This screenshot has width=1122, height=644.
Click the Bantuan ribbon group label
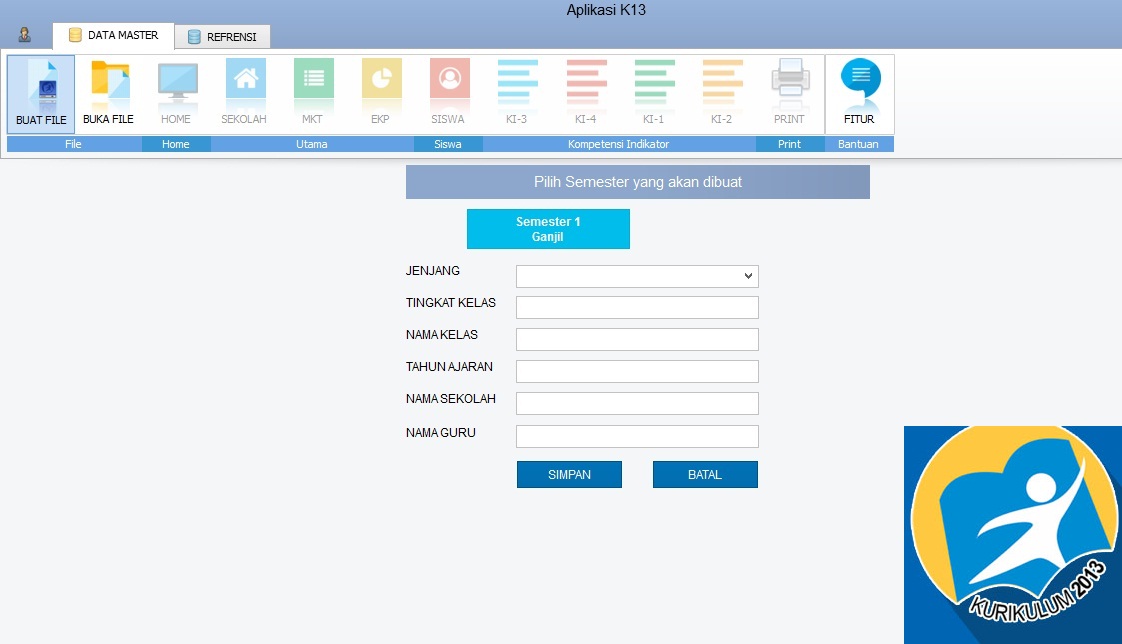coord(859,144)
